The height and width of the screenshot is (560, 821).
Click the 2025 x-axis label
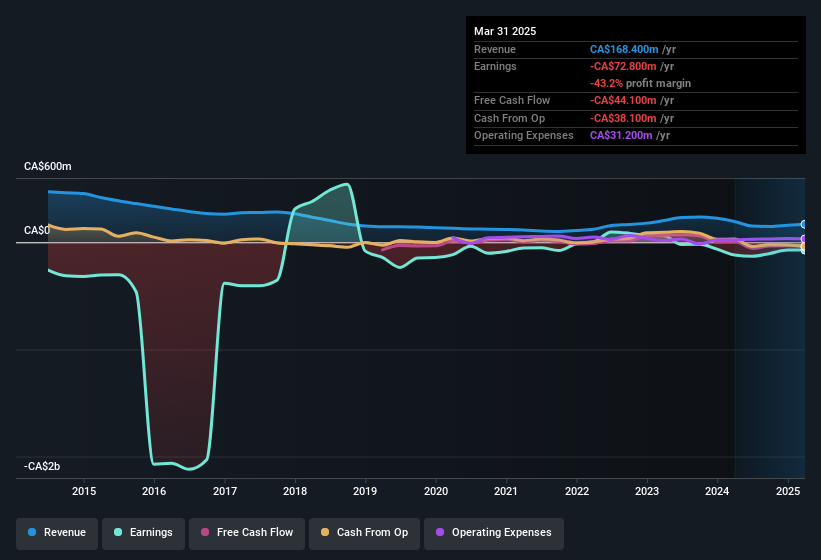787,491
